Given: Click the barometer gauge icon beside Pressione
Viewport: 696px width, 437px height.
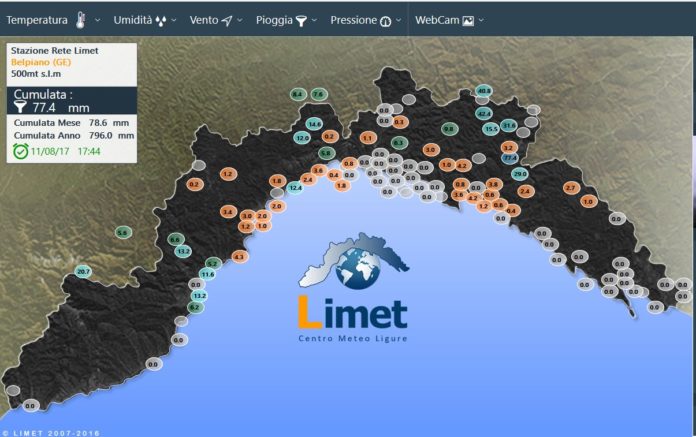Looking at the screenshot, I should (x=385, y=21).
